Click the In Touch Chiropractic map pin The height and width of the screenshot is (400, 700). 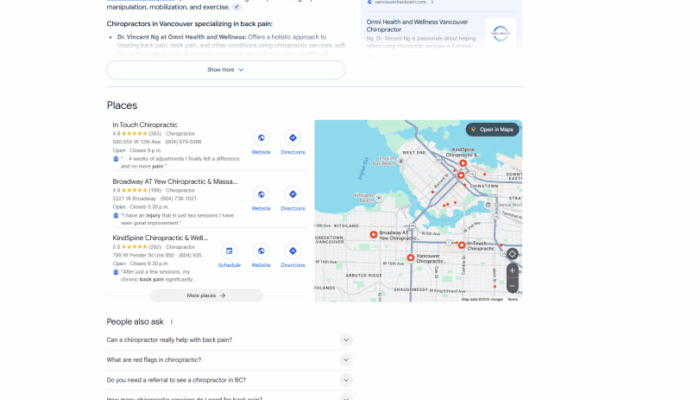click(462, 245)
